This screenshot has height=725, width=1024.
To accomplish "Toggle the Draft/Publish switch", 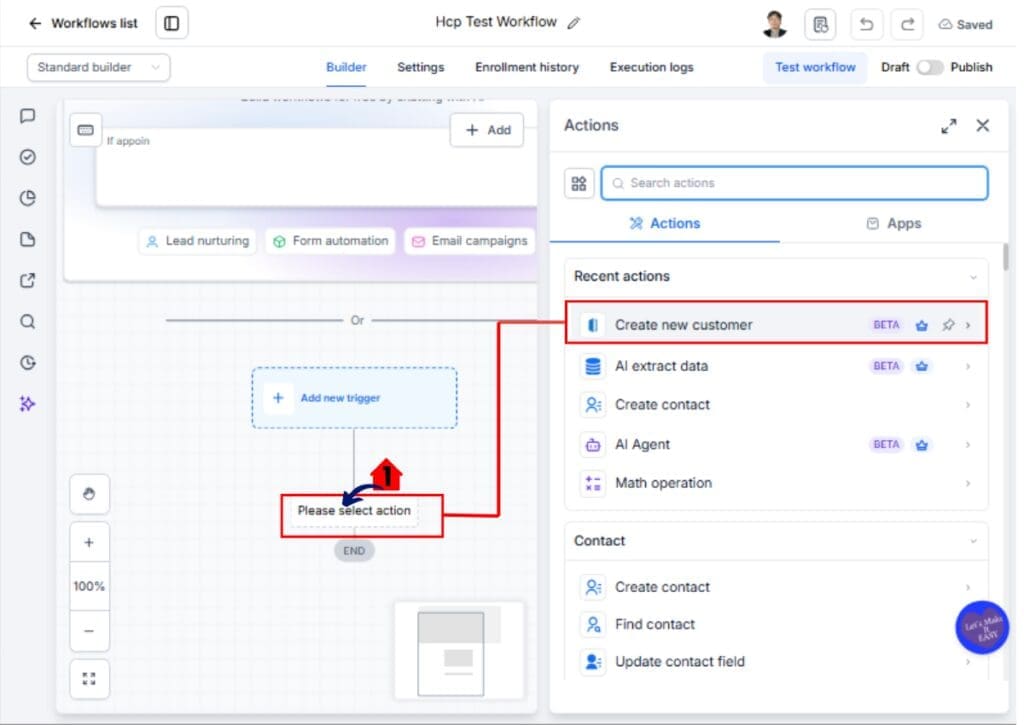I will point(929,67).
